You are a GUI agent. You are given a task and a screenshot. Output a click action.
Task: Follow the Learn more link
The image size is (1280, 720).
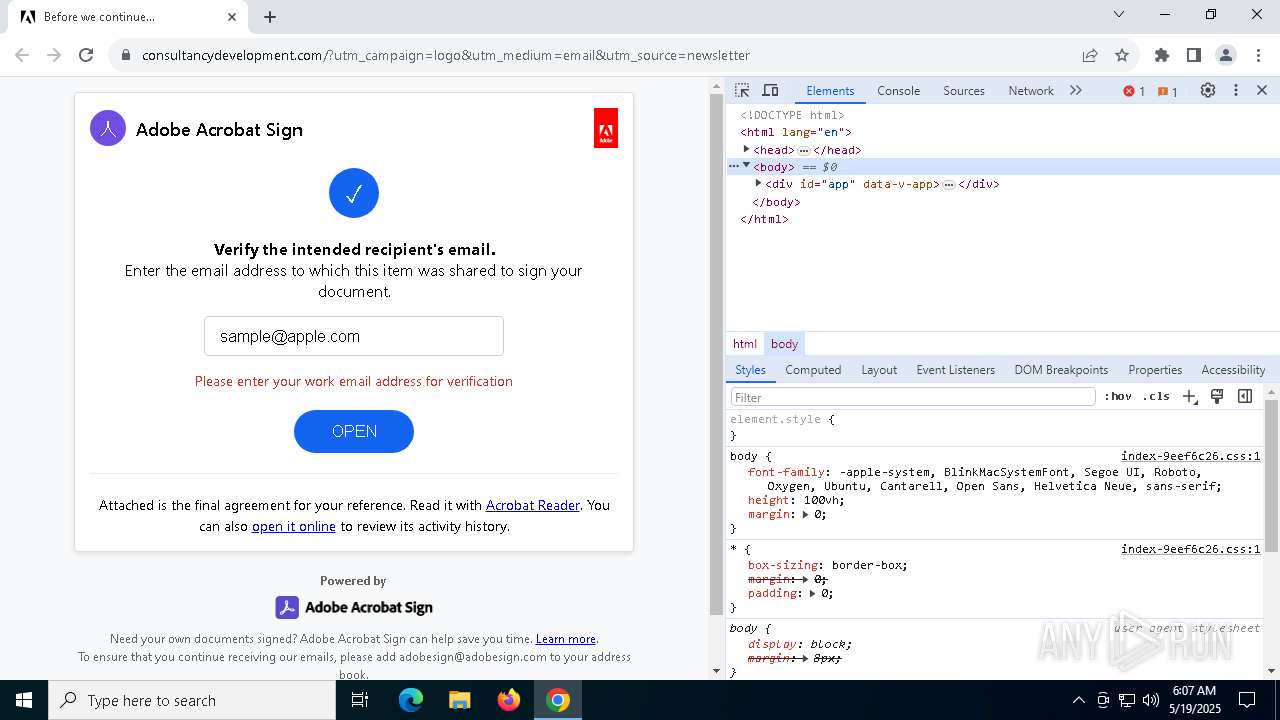[565, 639]
